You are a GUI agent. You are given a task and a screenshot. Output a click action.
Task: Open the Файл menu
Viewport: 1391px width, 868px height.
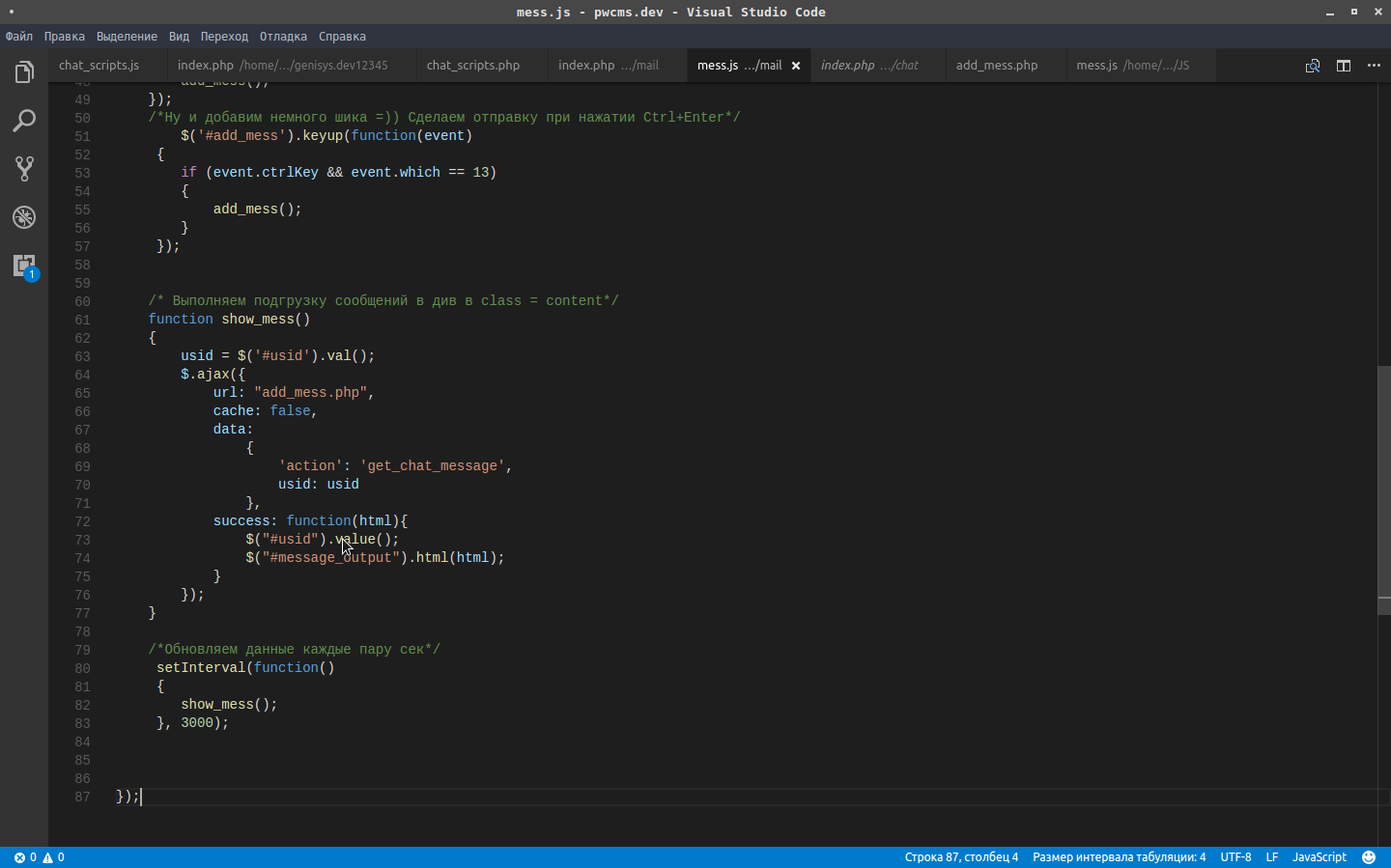(x=19, y=37)
